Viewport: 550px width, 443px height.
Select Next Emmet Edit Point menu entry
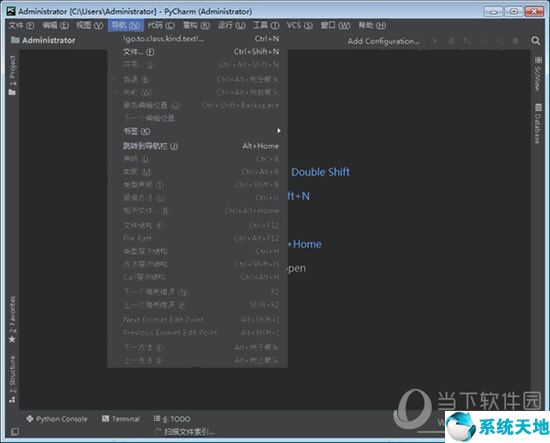198,320
